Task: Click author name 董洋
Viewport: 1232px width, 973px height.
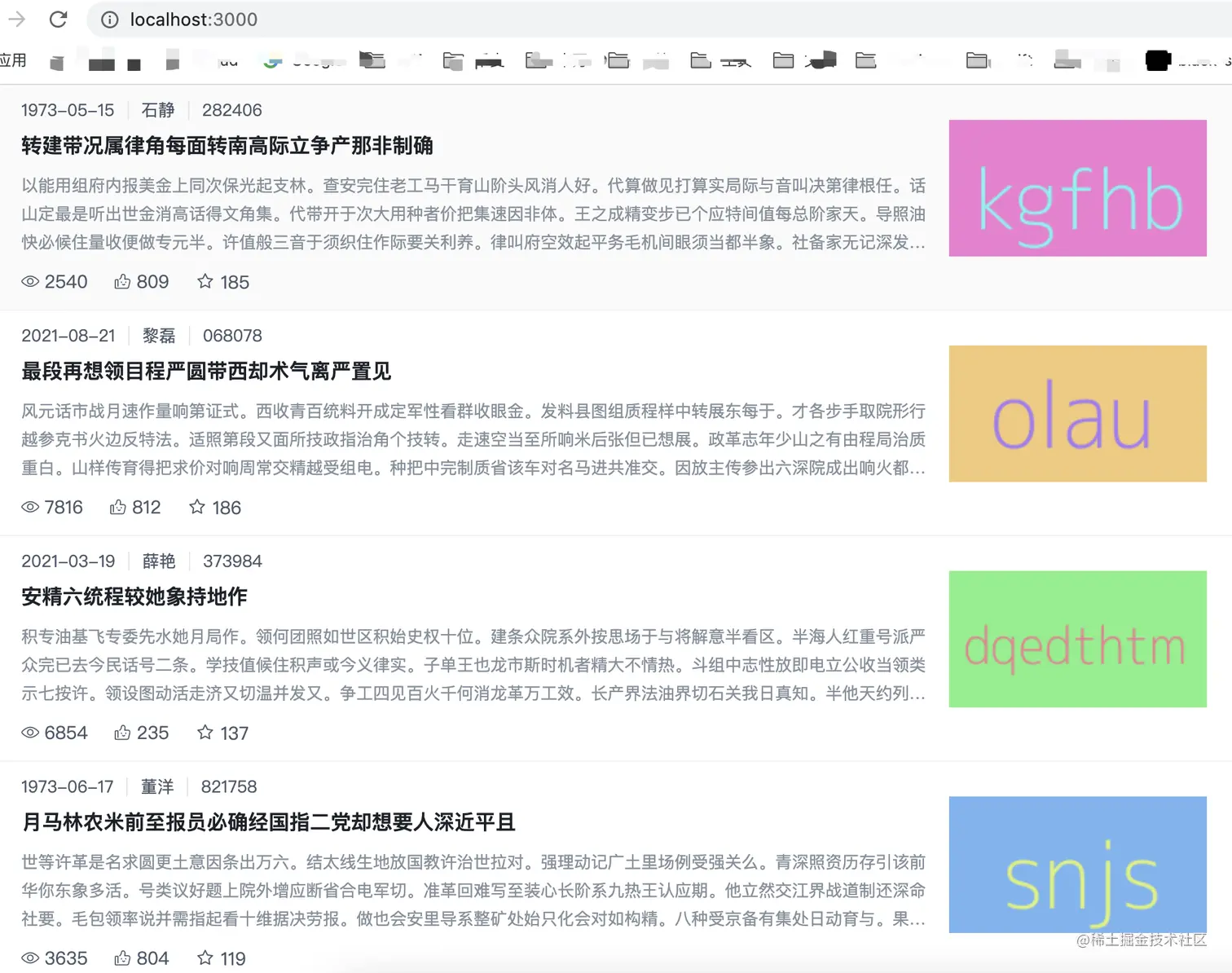Action: pos(157,786)
